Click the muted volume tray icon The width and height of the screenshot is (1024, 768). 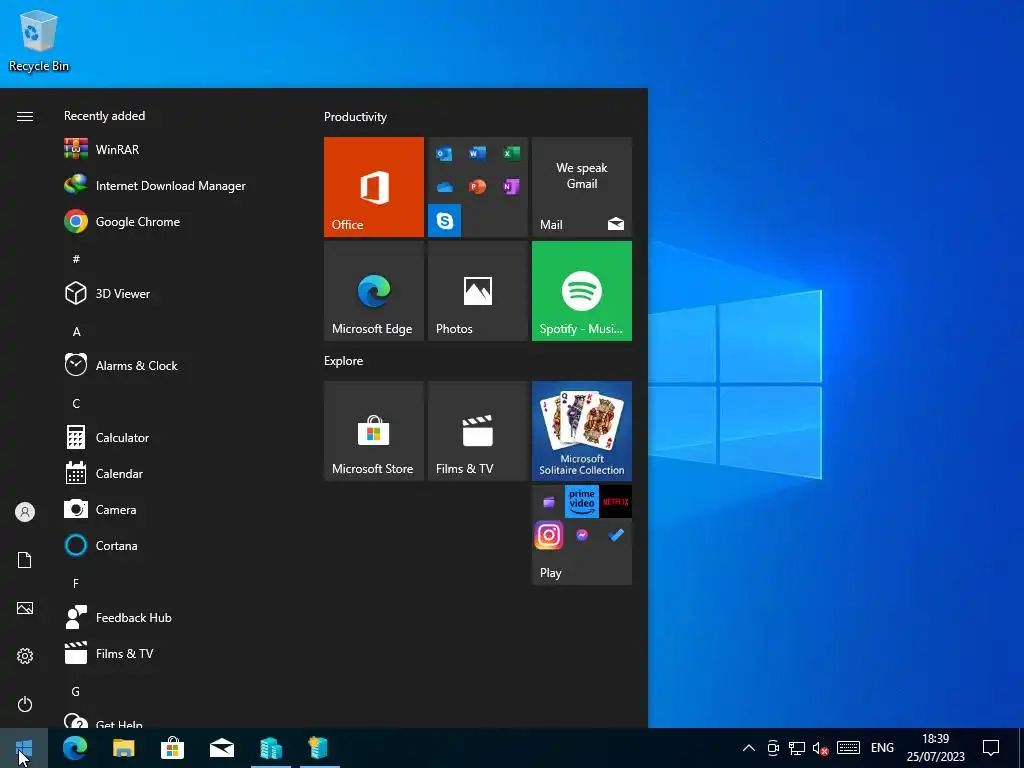(x=820, y=748)
